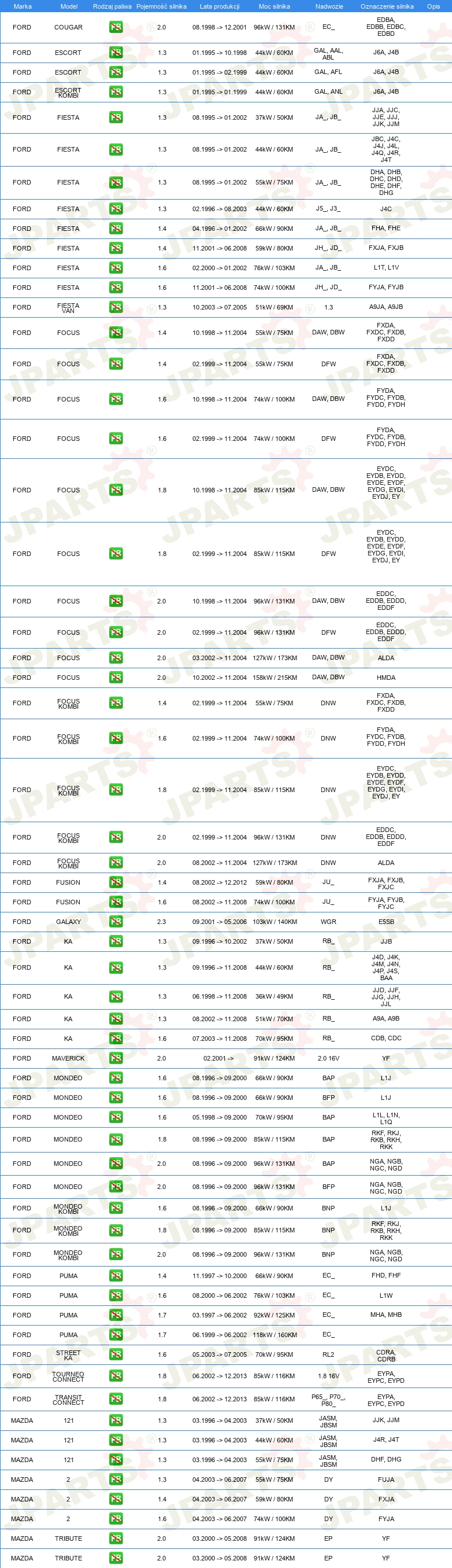
Task: Select the COUGAR model cell
Action: coord(68,27)
